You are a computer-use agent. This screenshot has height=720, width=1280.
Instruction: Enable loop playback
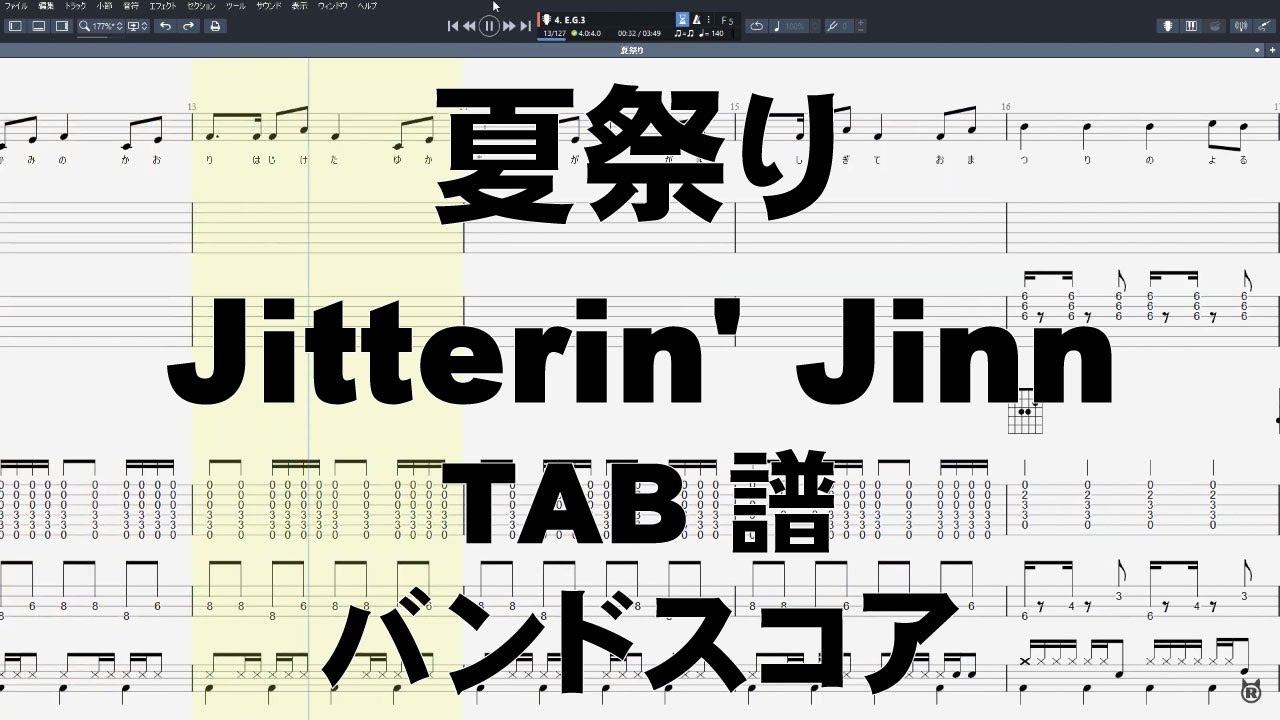757,25
